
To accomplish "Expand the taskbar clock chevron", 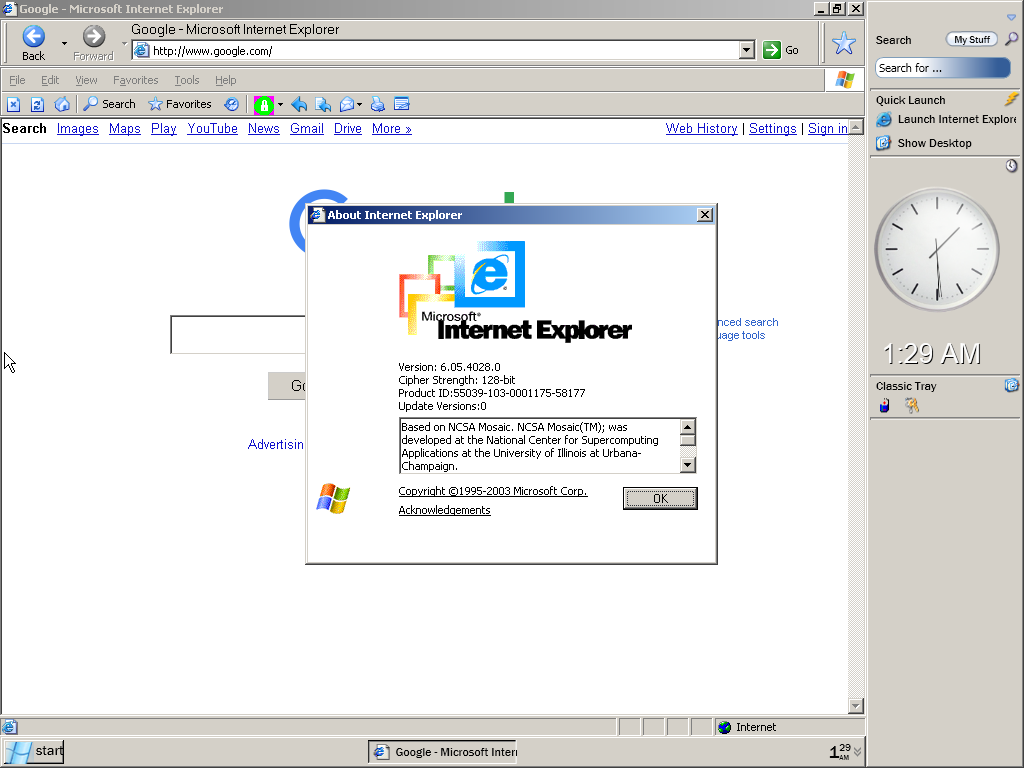I will pyautogui.click(x=857, y=752).
